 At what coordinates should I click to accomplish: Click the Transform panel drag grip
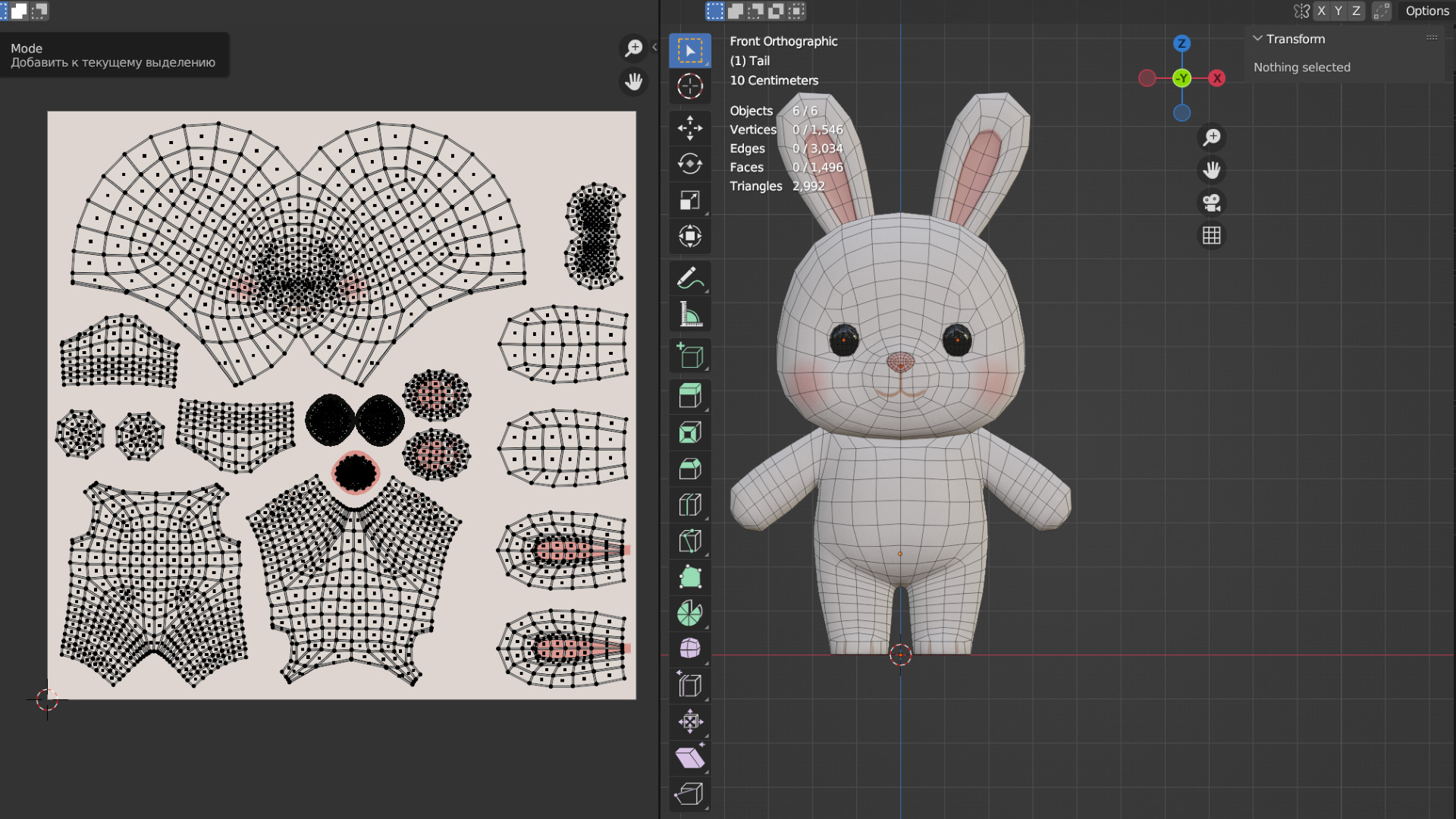[1432, 38]
